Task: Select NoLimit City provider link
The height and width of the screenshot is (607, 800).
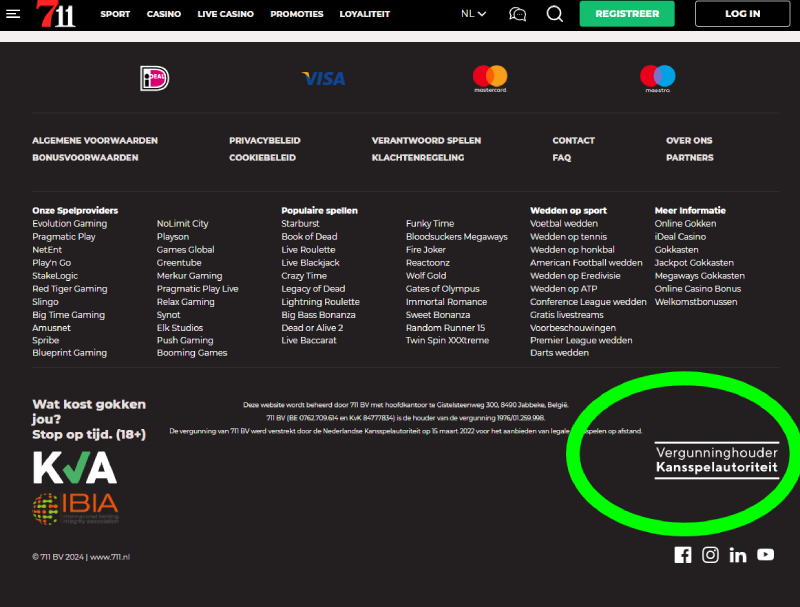Action: (183, 223)
